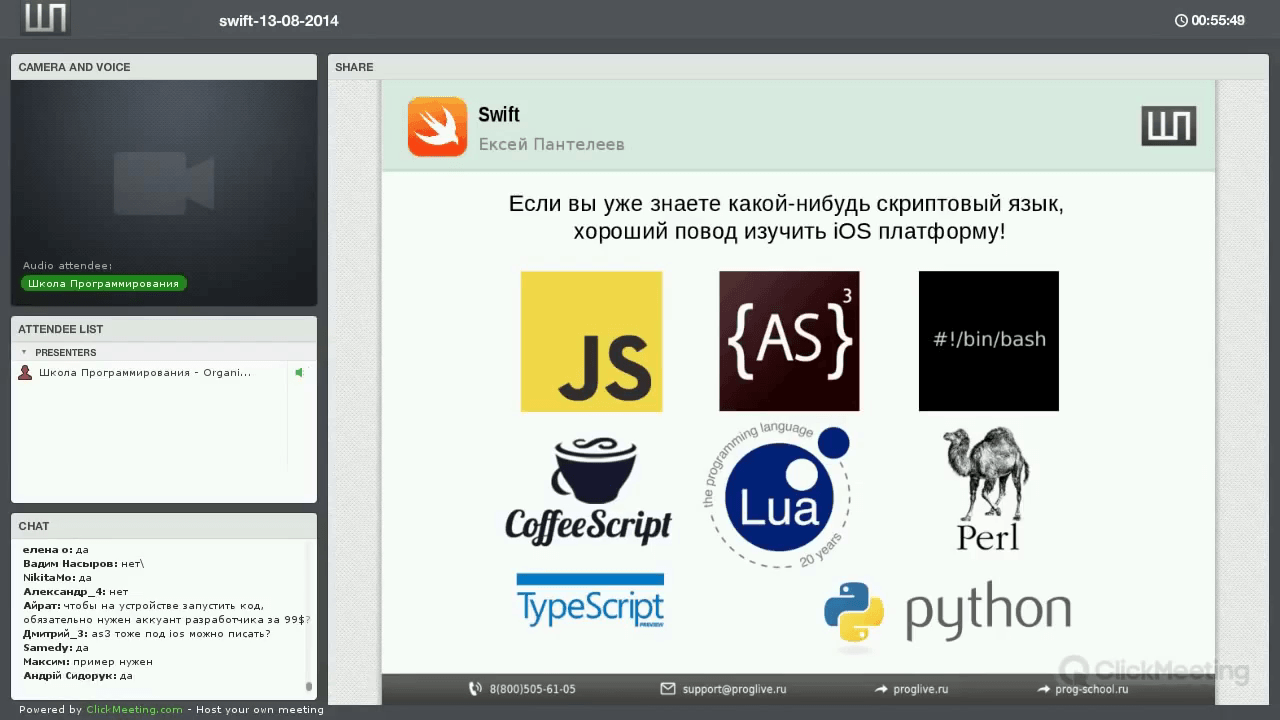1280x720 pixels.
Task: Click chat message "Александр_4: нет"
Action: pos(76,592)
